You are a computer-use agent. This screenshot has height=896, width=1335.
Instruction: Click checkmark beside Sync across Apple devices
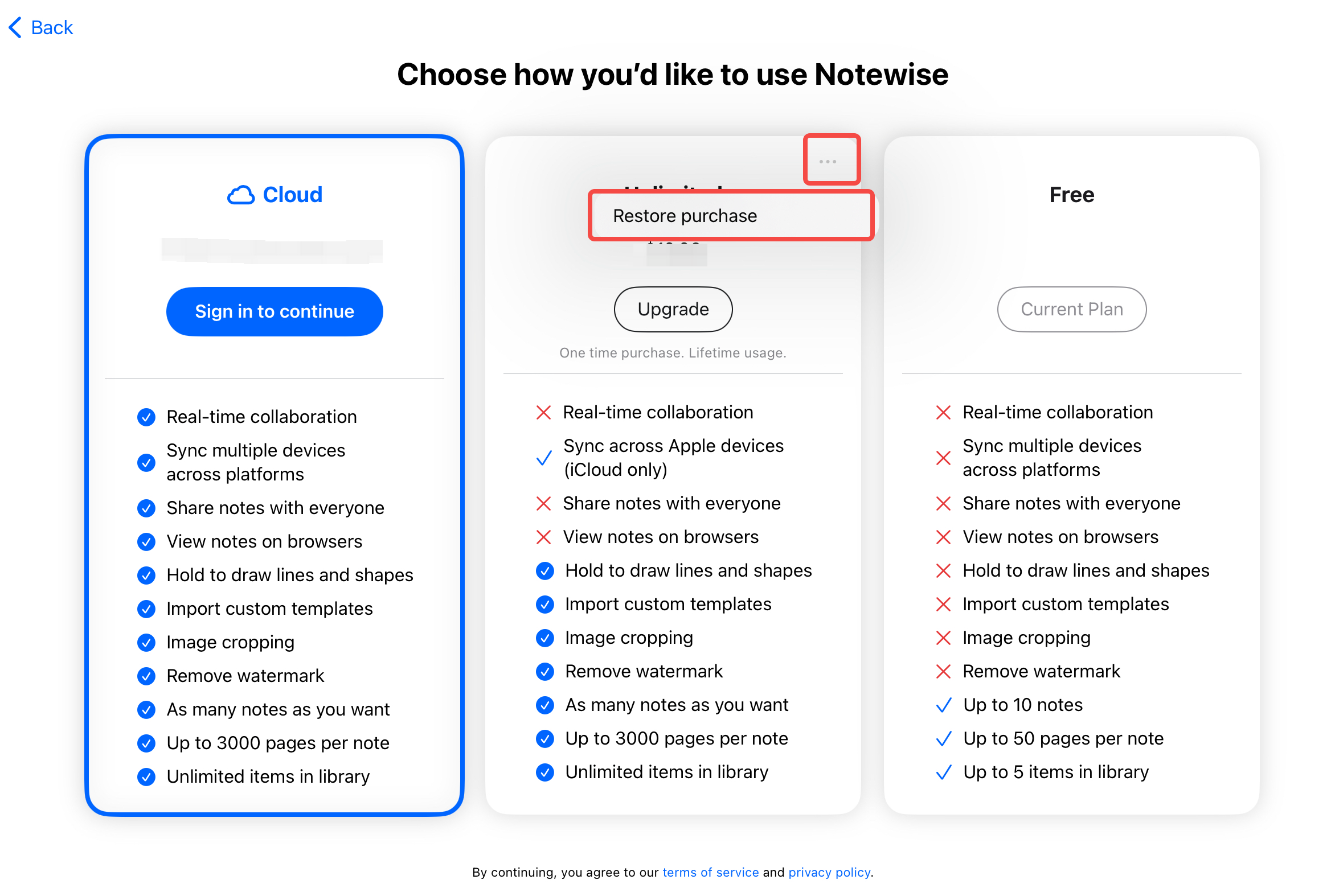(544, 458)
